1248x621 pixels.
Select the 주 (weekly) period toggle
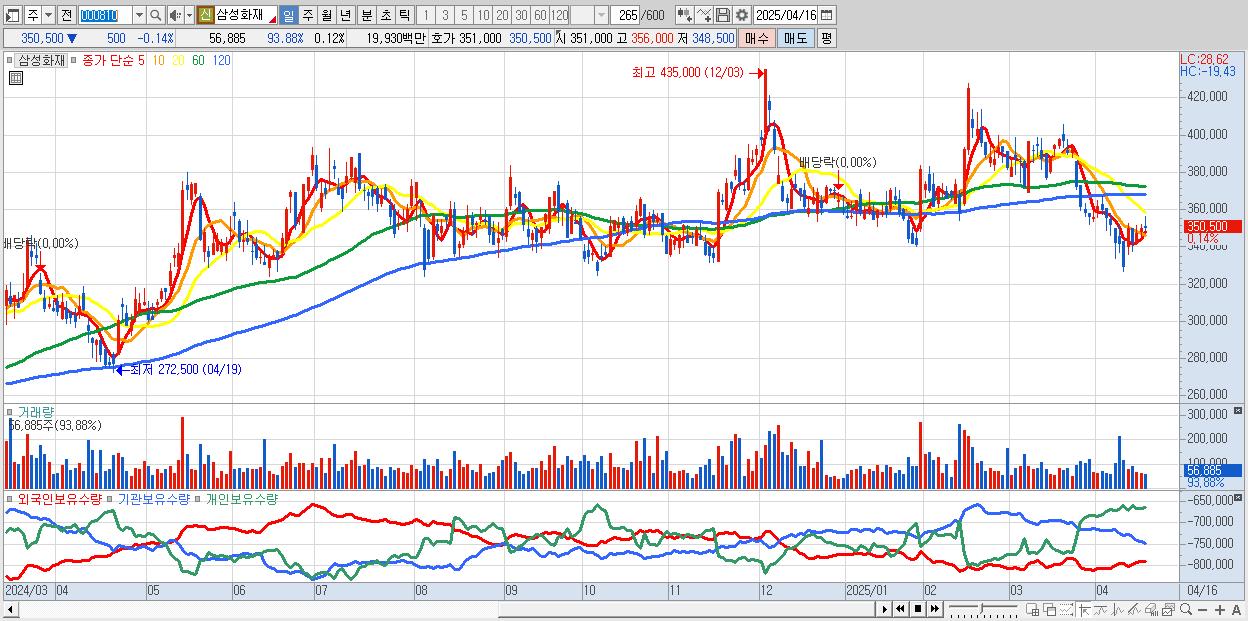[307, 15]
